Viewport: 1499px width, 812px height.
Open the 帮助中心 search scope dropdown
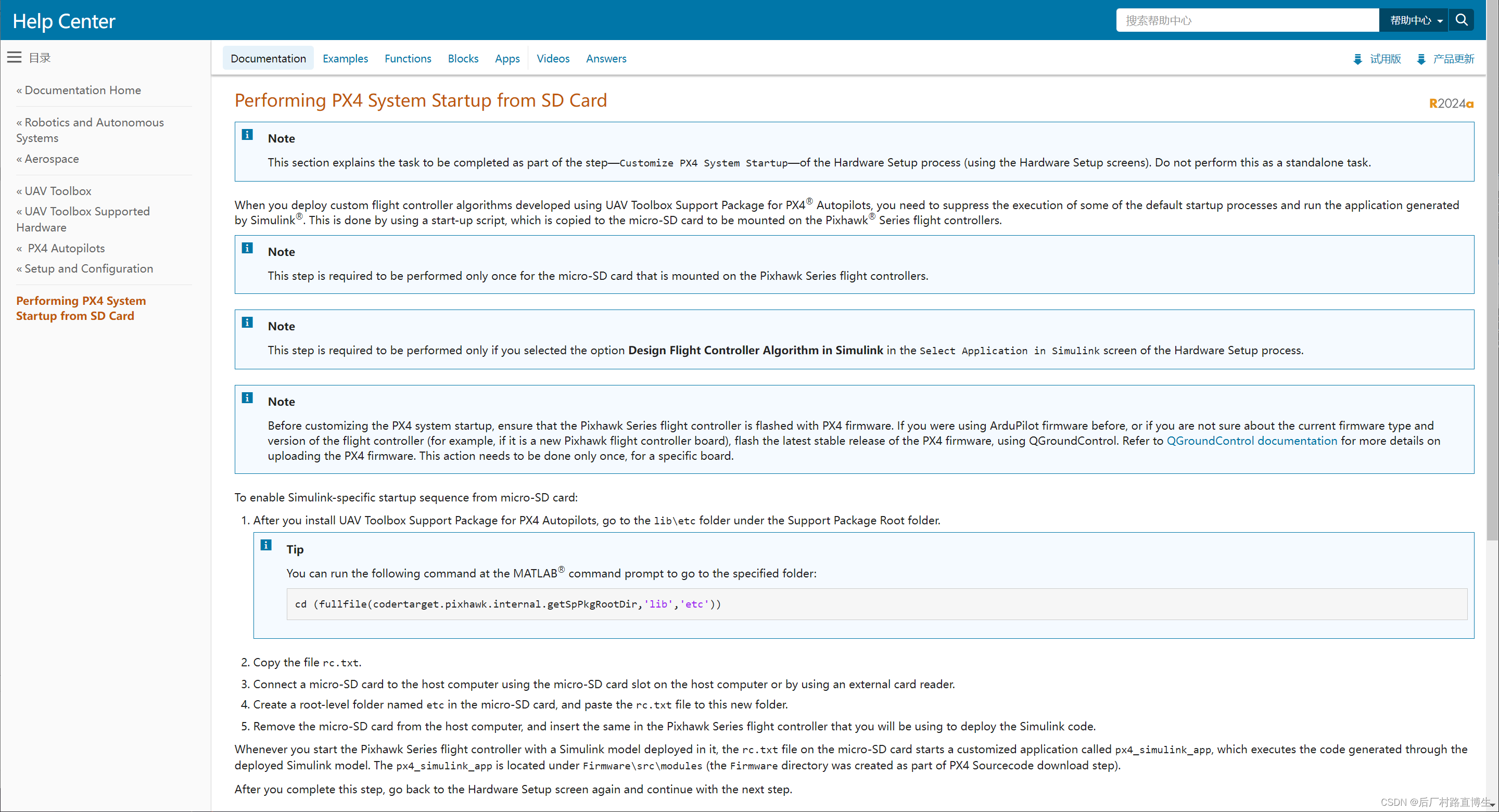coord(1415,20)
